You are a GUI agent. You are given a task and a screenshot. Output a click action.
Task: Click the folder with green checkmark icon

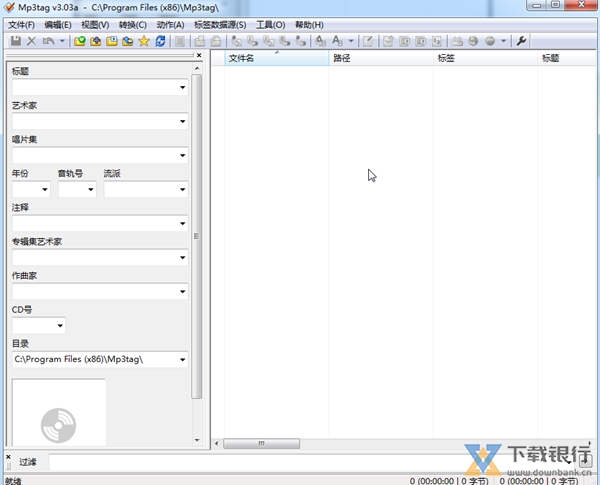click(80, 41)
